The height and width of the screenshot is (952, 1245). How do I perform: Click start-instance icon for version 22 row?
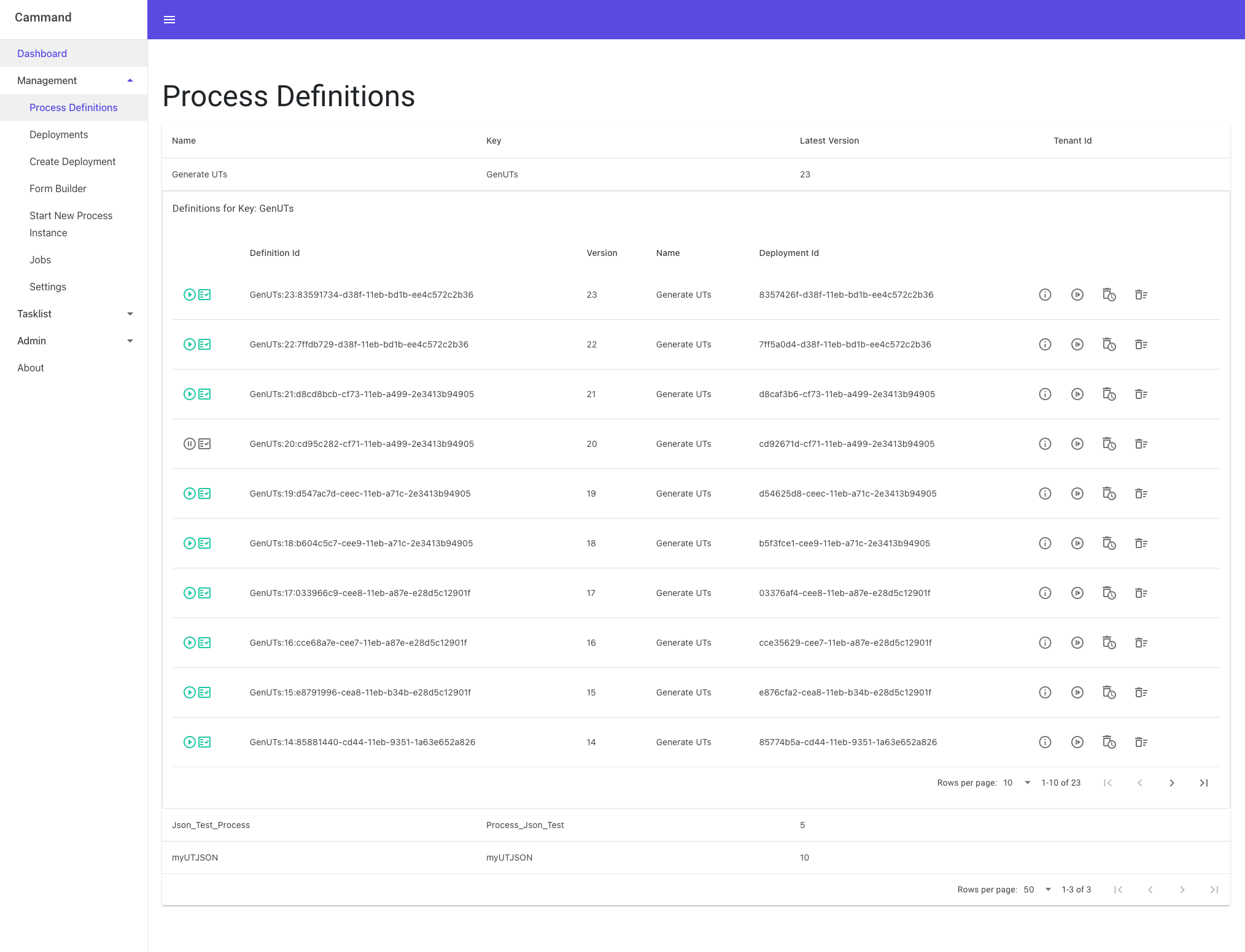pyautogui.click(x=1077, y=344)
